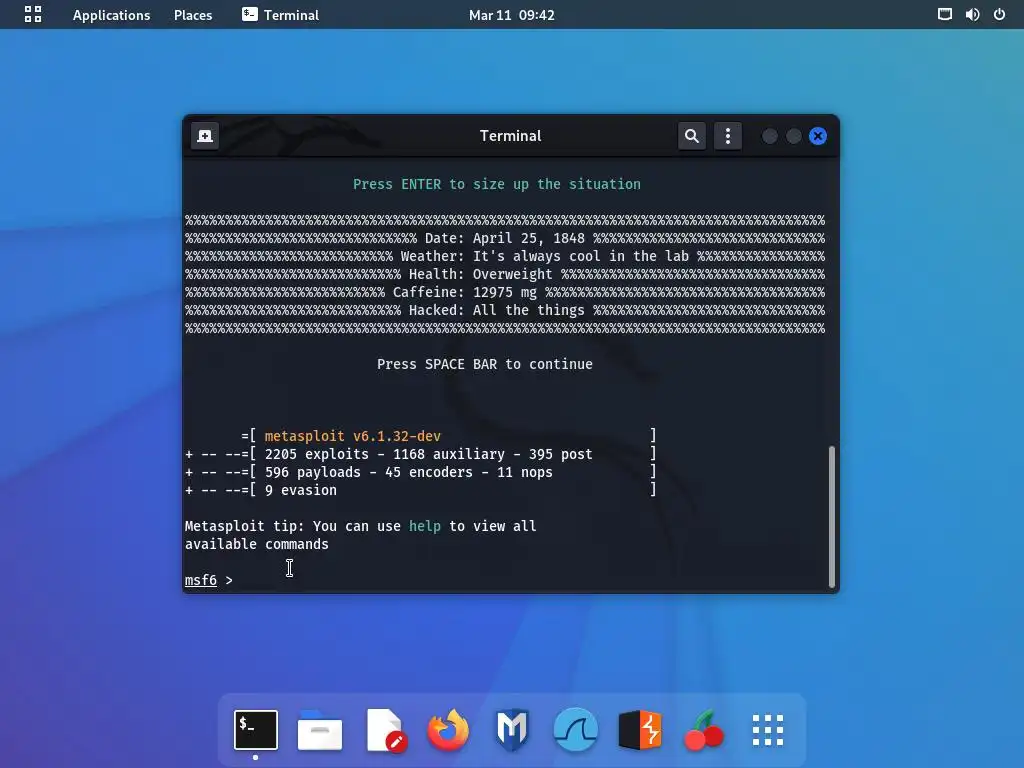Minimize the Terminal window
1024x768 pixels.
770,136
